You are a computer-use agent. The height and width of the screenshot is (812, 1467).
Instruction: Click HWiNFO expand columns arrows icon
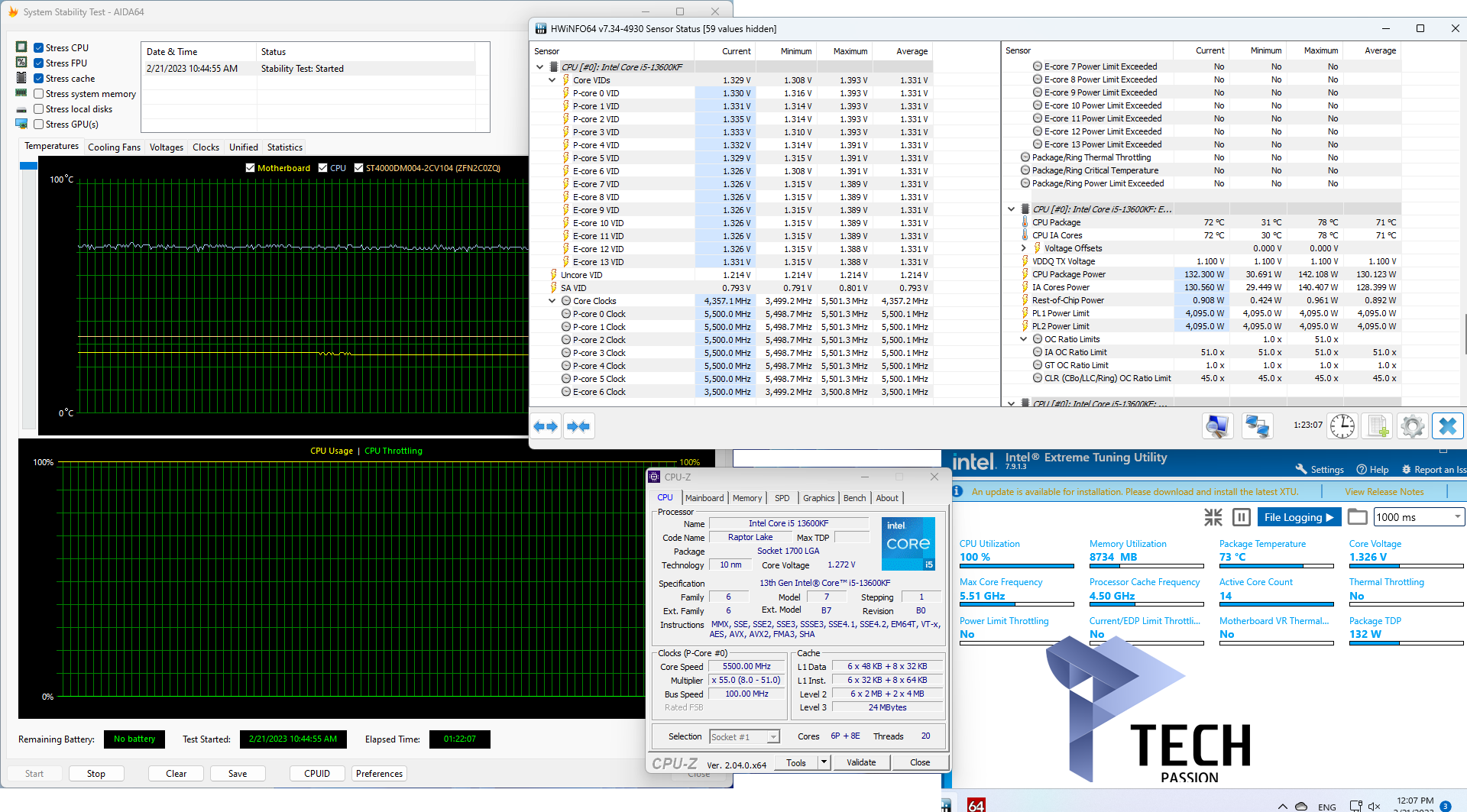[546, 426]
